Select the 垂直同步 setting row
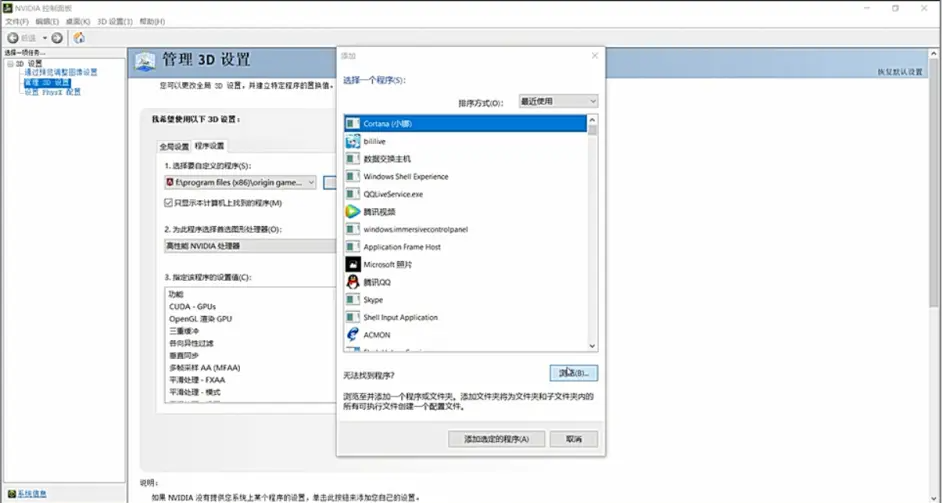Image resolution: width=942 pixels, height=503 pixels. pos(250,356)
